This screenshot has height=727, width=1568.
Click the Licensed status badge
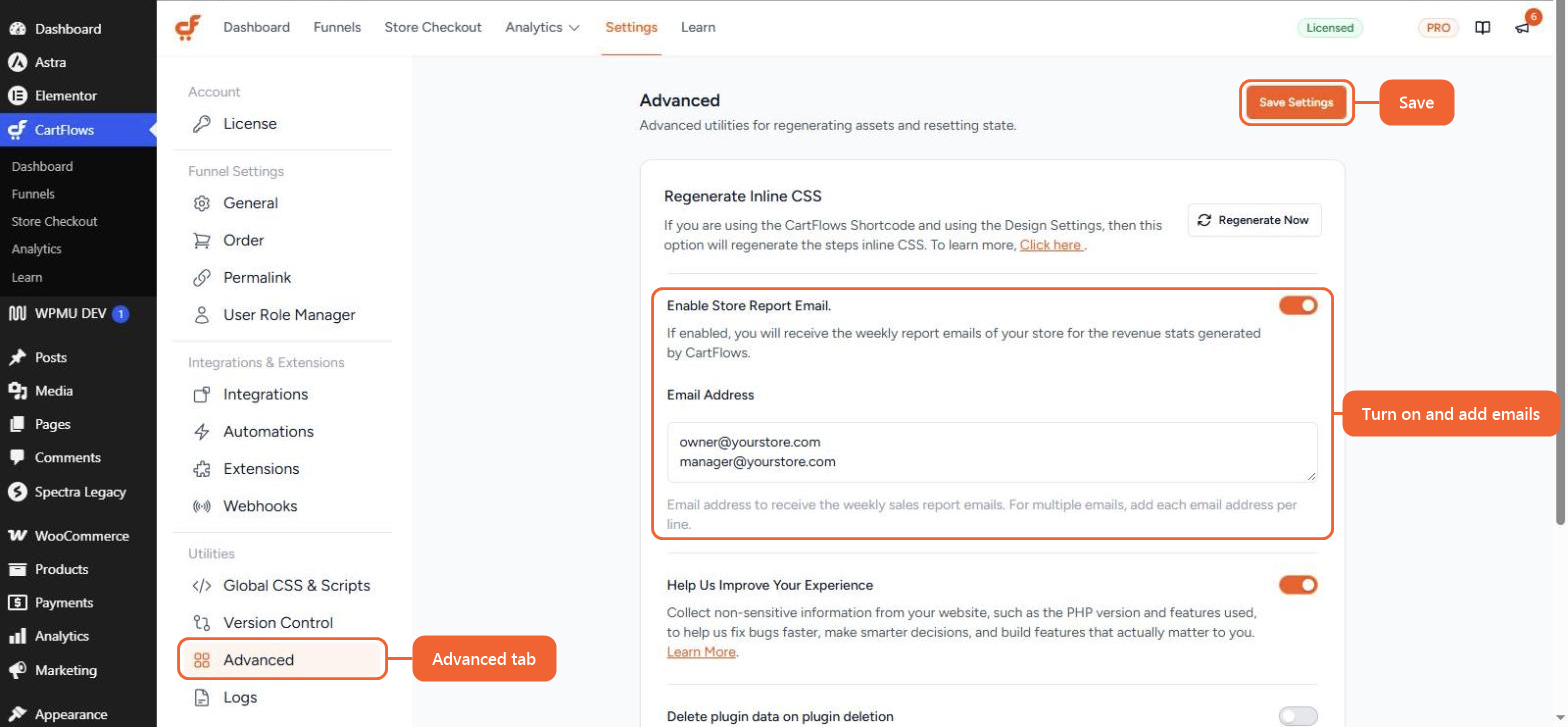coord(1331,28)
